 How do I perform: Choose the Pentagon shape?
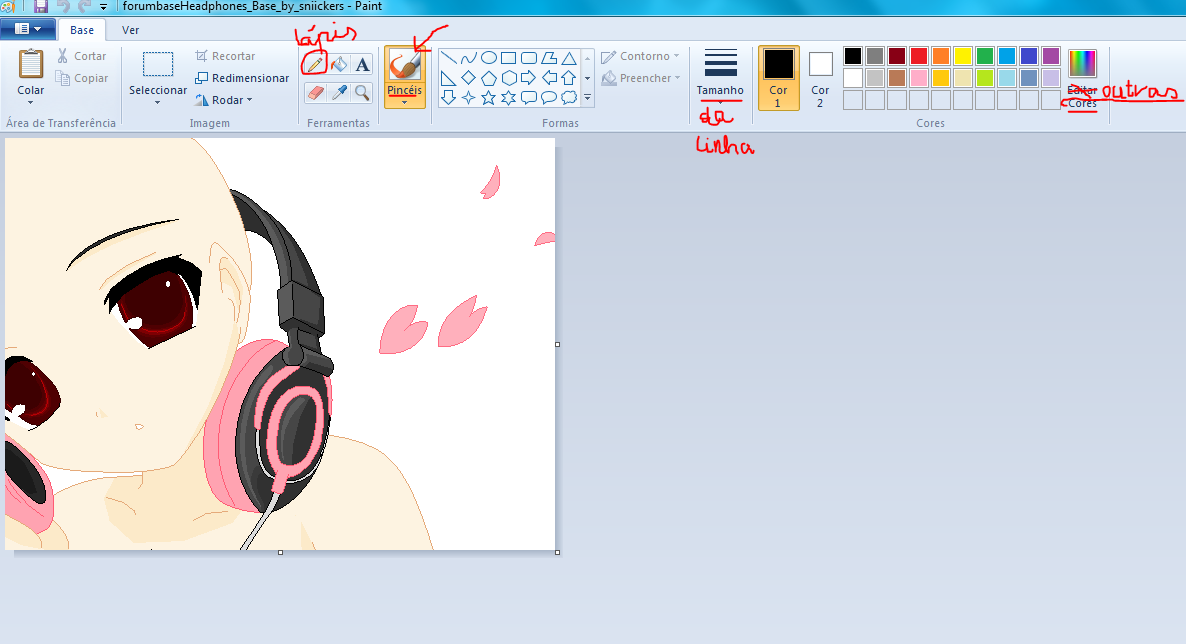point(489,77)
